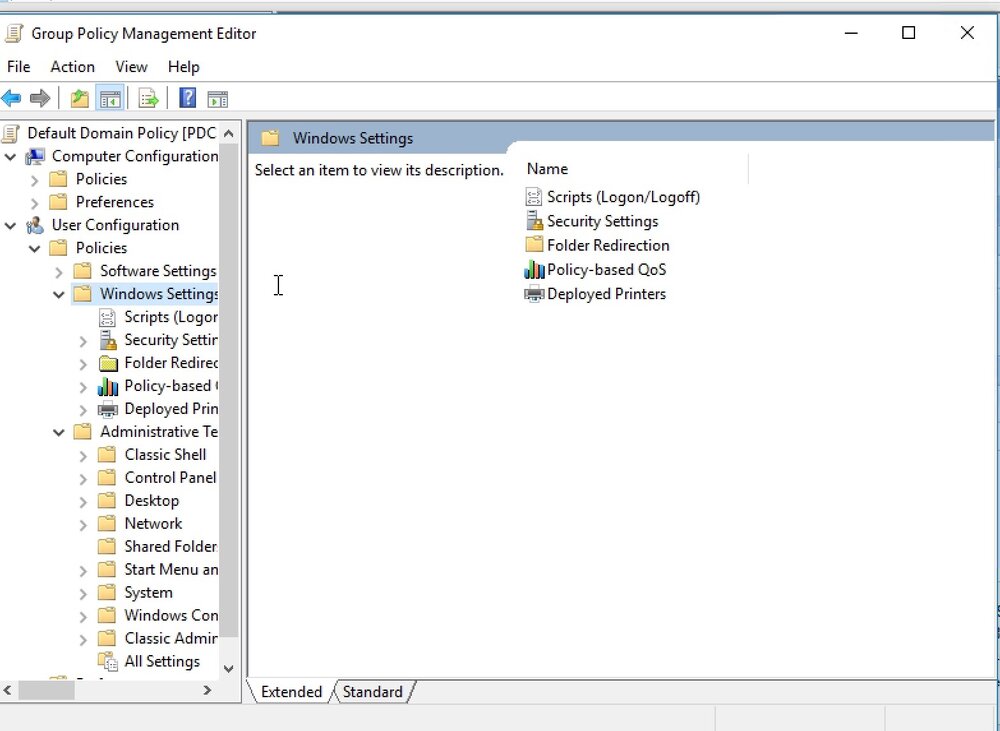
Task: Expand the Start Menu and Taskbar node
Action: point(84,570)
